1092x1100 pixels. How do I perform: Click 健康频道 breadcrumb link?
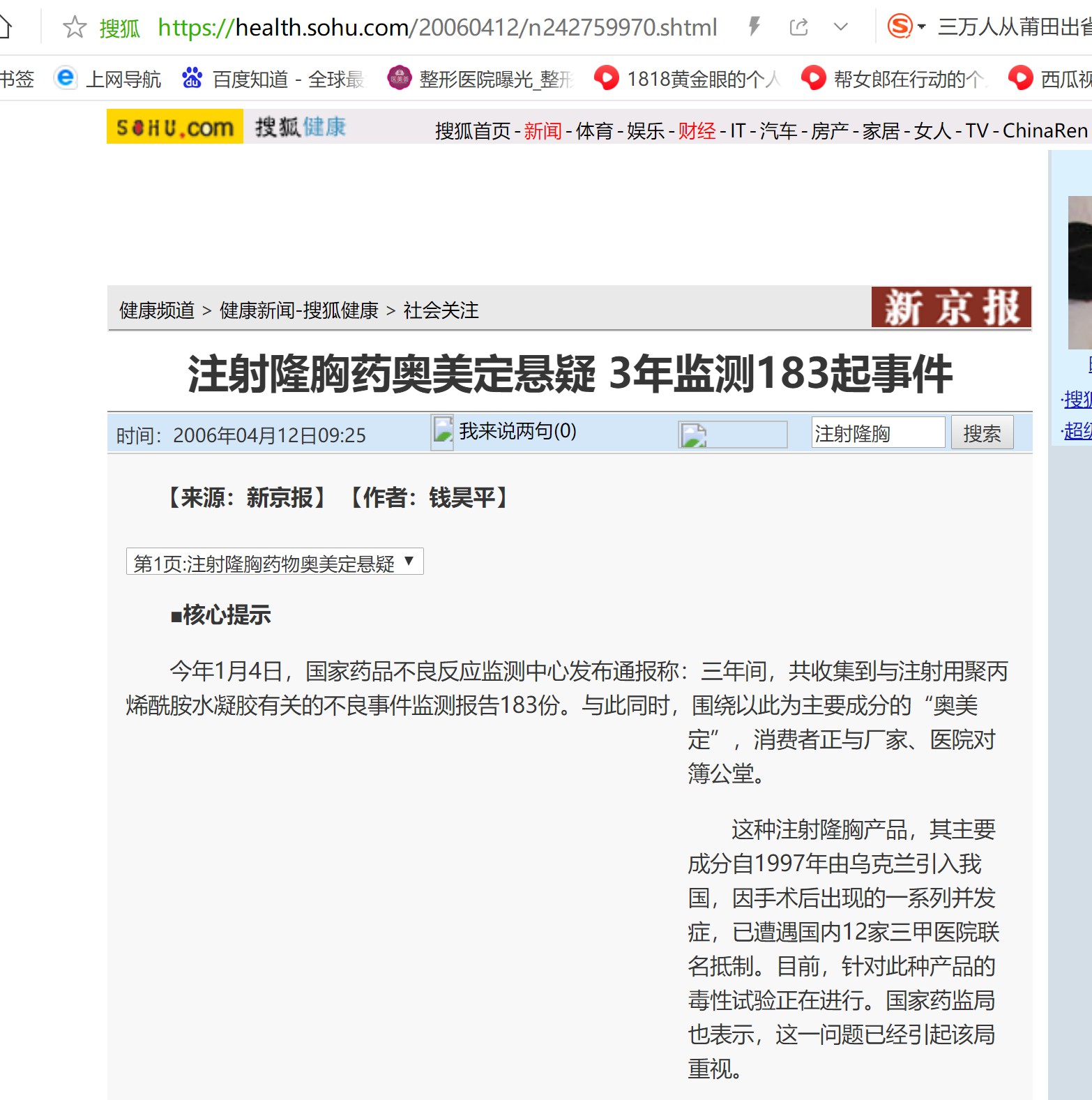click(157, 310)
